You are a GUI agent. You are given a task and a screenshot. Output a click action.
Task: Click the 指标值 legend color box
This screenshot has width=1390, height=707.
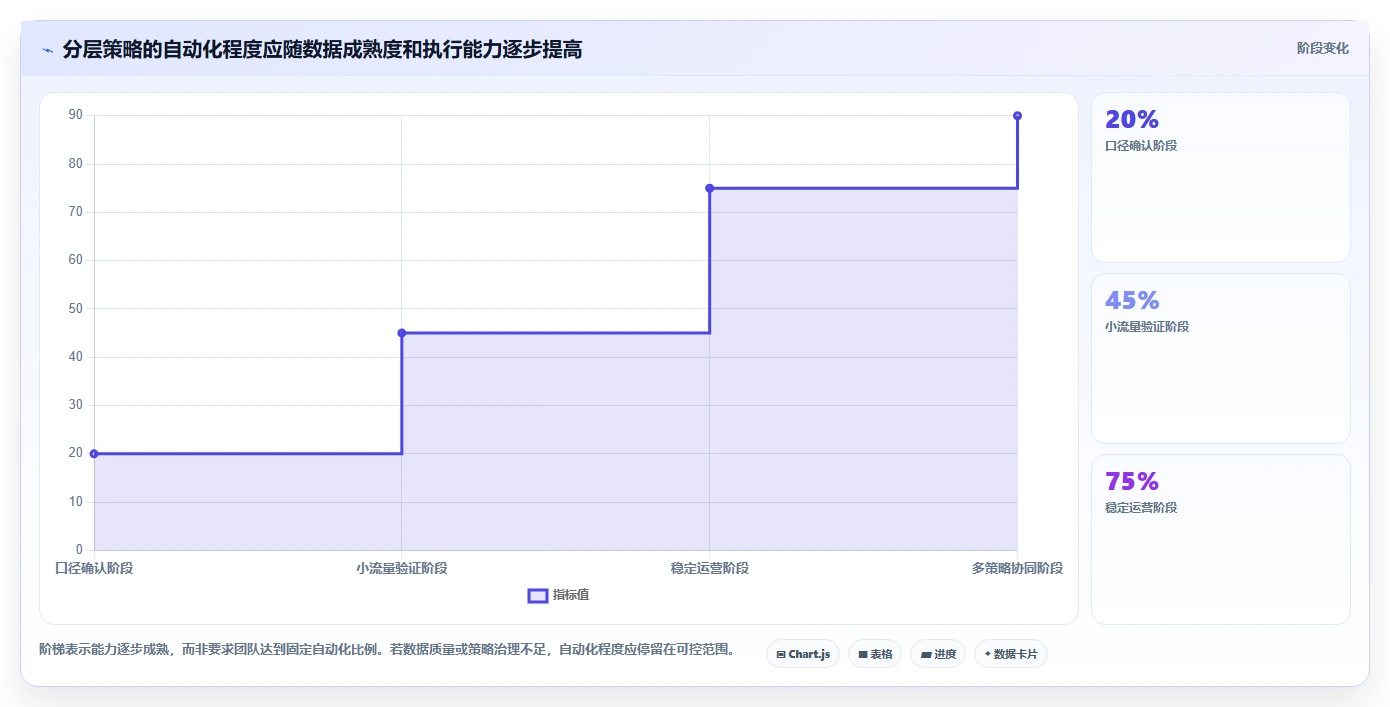pos(538,596)
